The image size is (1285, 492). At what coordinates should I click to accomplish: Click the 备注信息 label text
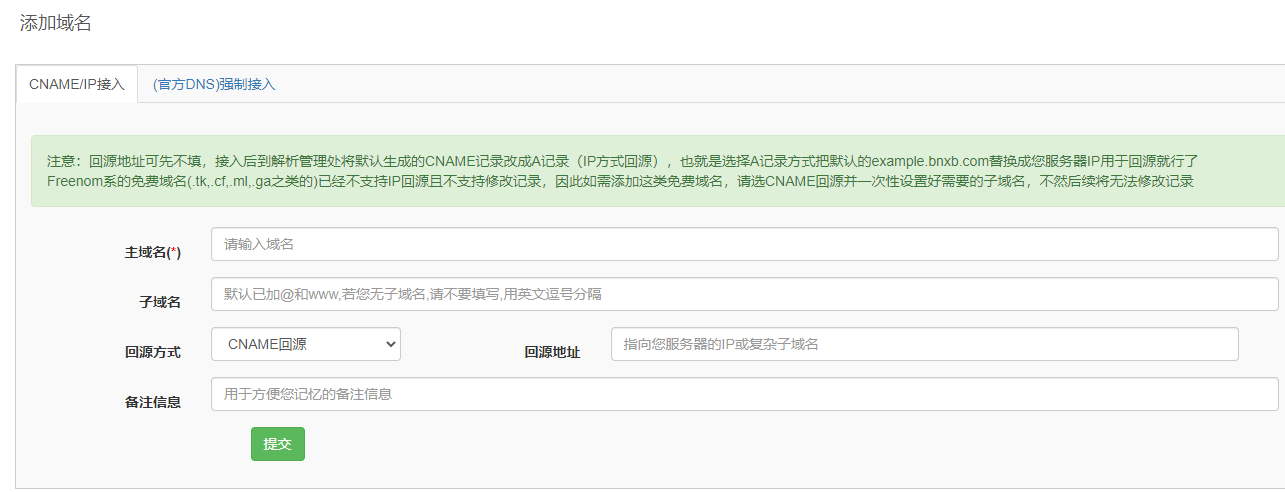153,402
